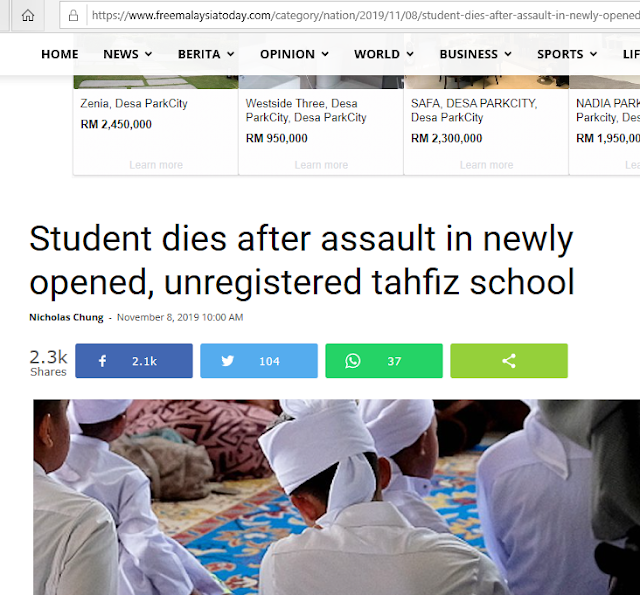Share article via Twitter bird button
Image resolution: width=640 pixels, height=595 pixels.
[259, 361]
